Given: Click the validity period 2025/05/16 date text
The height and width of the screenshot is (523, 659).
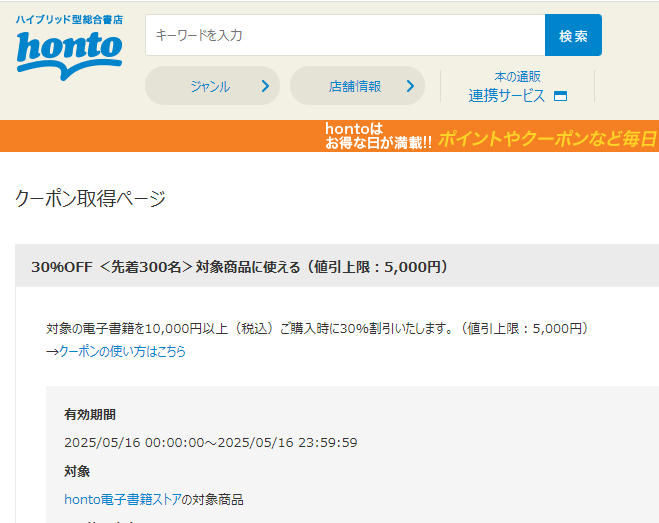Looking at the screenshot, I should pyautogui.click(x=211, y=442).
